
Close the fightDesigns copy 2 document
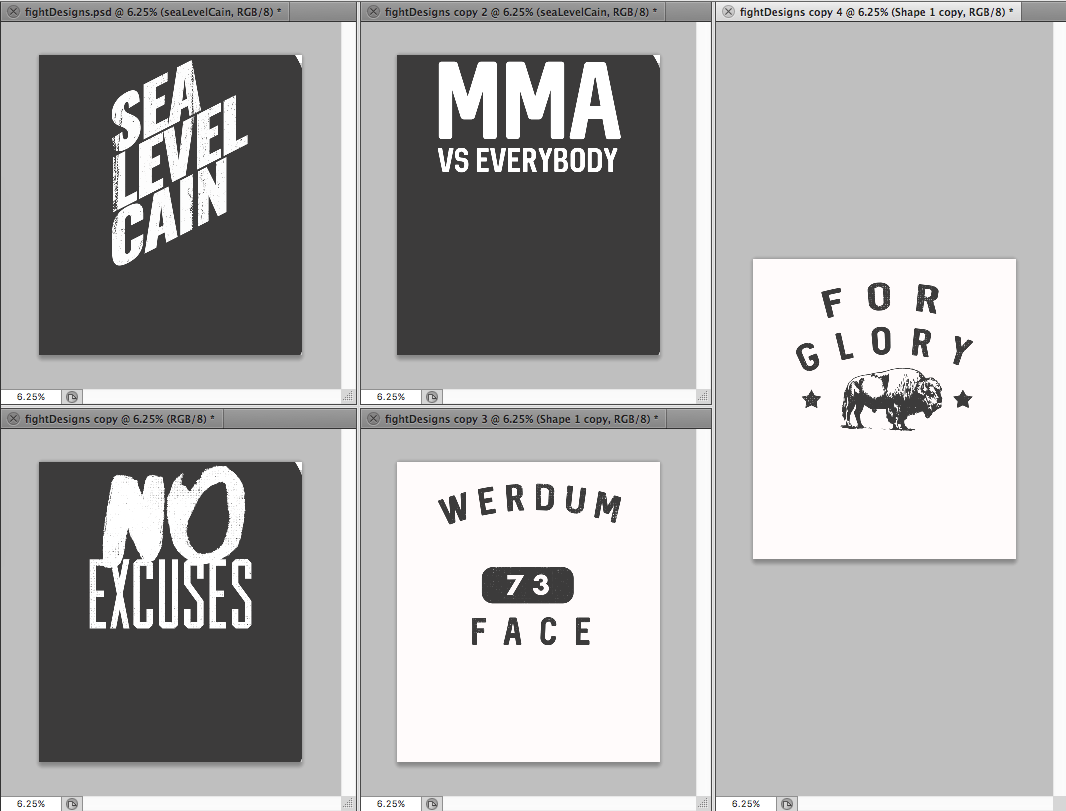click(373, 12)
